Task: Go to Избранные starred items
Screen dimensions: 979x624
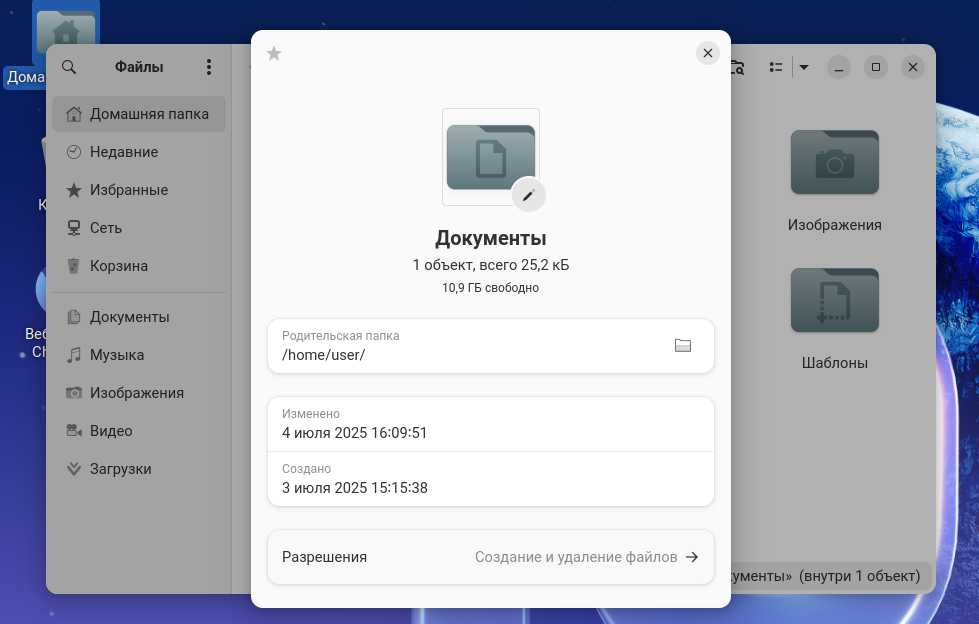Action: point(129,190)
